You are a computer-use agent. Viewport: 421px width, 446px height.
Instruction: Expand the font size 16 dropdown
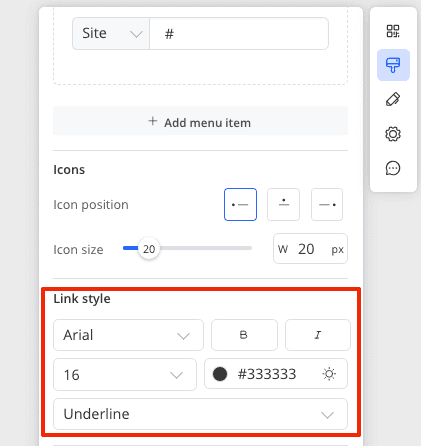[125, 375]
